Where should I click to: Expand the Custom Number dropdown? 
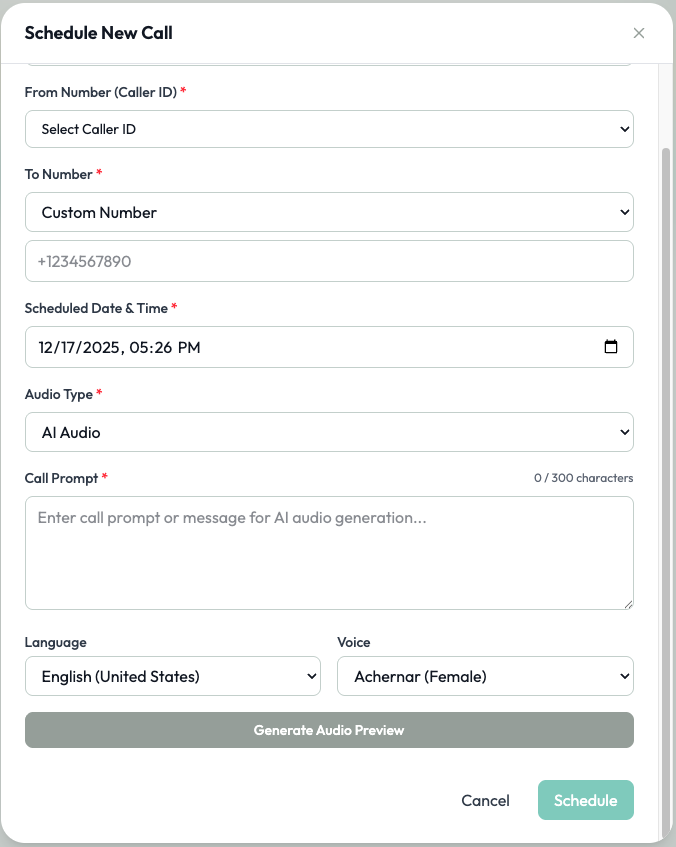329,212
